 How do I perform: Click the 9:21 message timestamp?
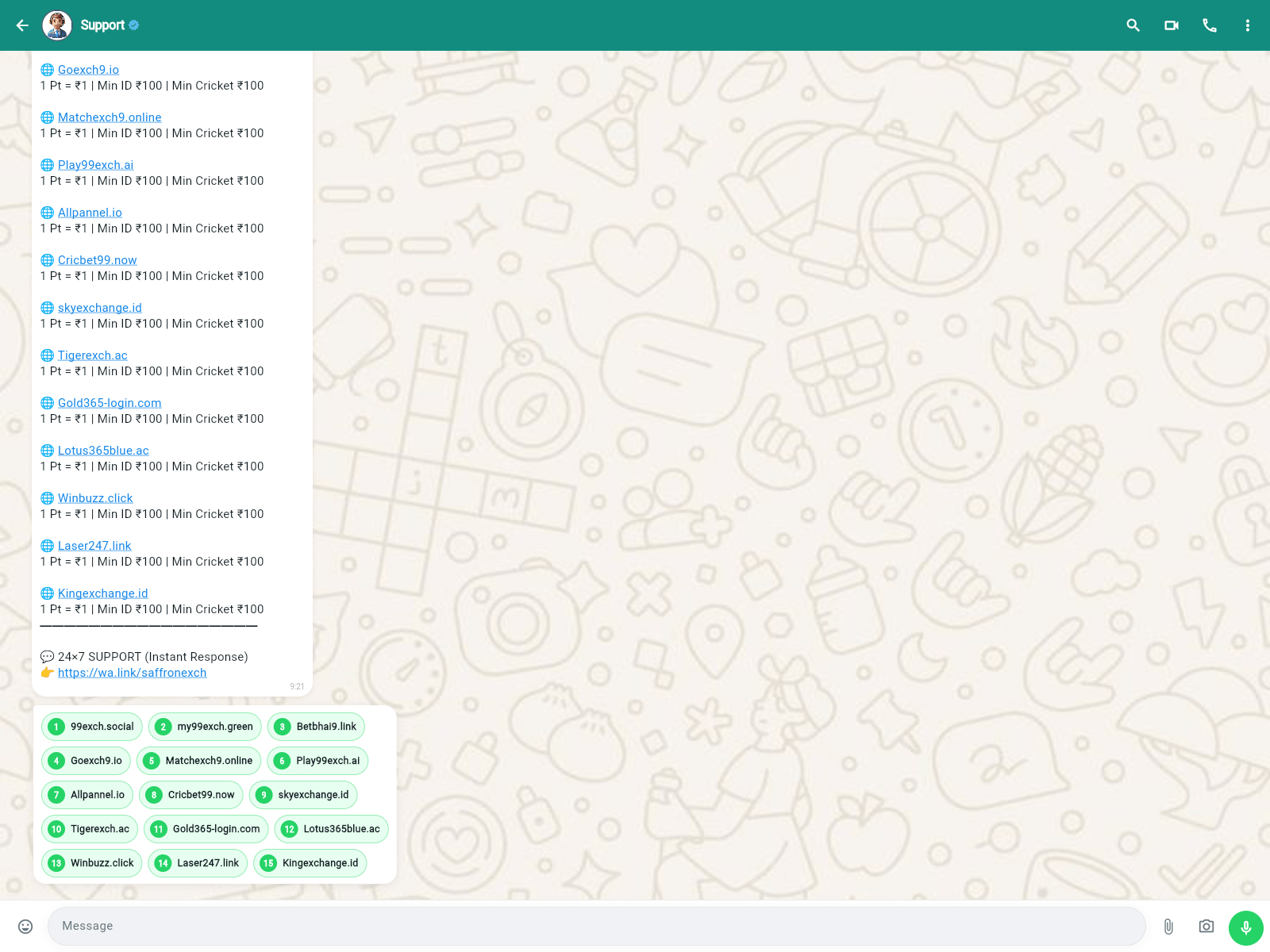(x=297, y=687)
